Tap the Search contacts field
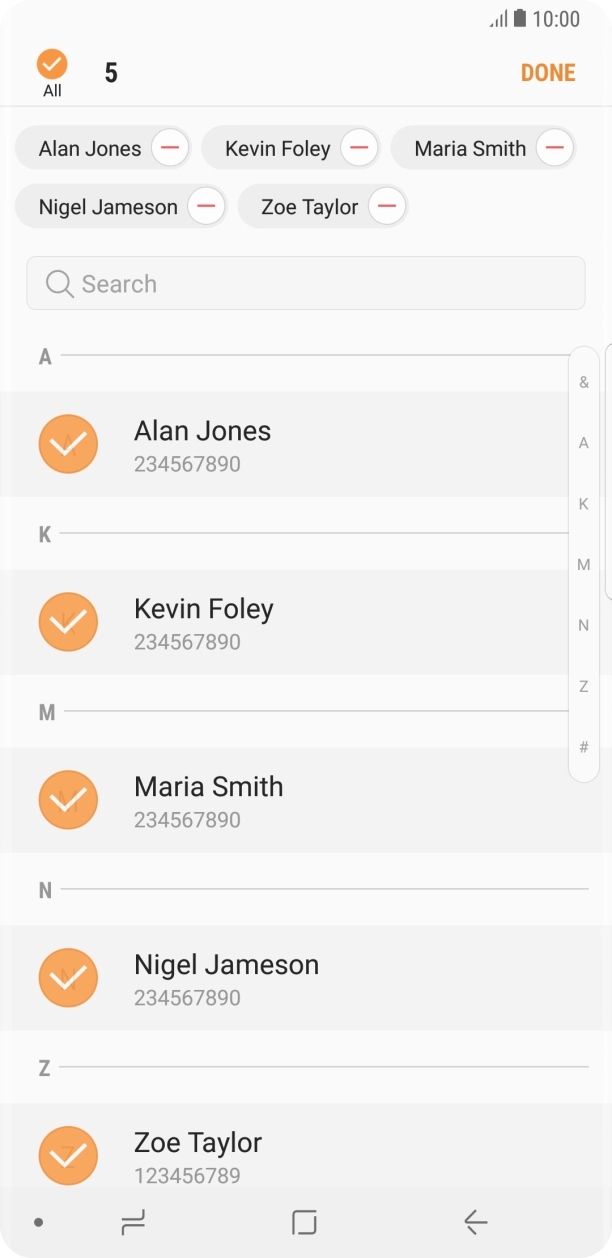The height and width of the screenshot is (1258, 612). click(305, 284)
